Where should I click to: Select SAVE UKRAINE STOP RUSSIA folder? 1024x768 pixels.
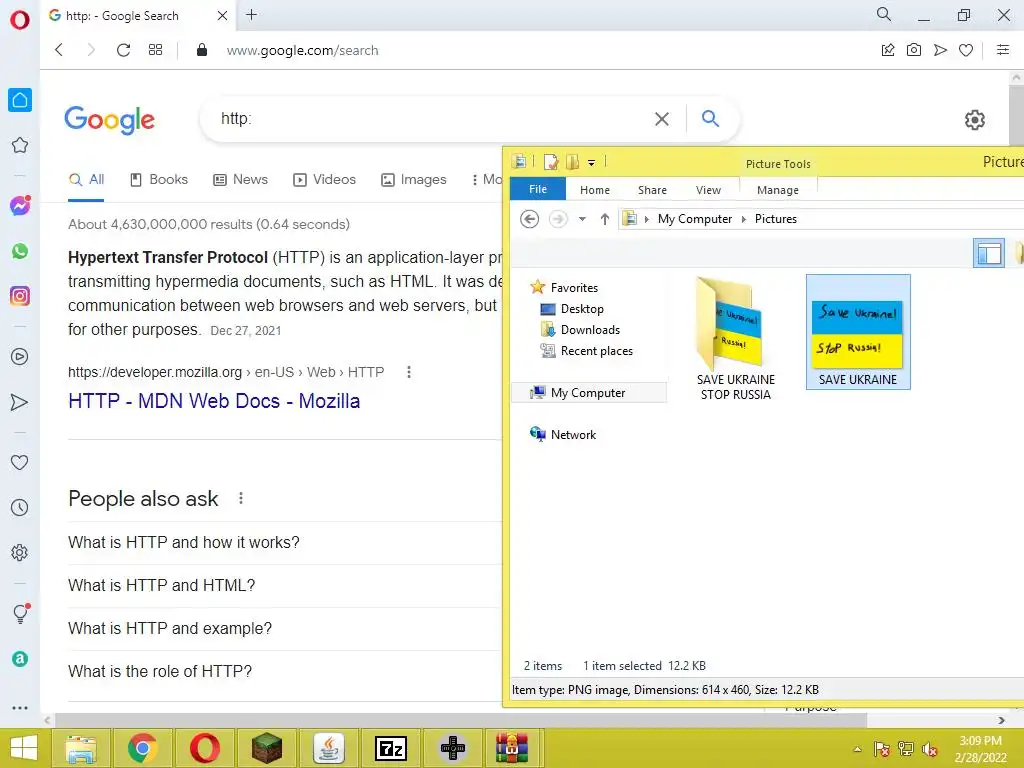[x=735, y=340]
